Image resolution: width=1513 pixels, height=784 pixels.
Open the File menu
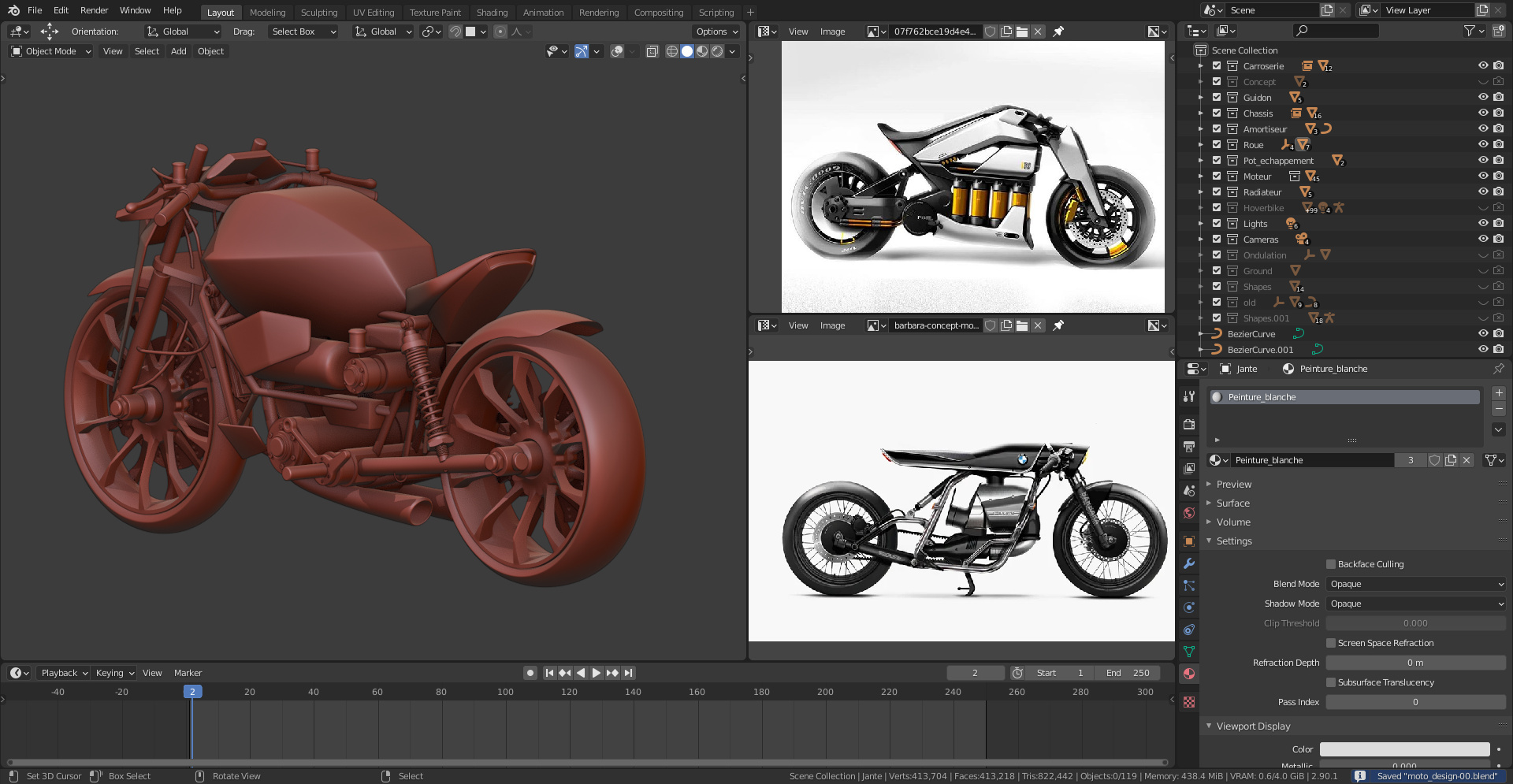point(35,10)
